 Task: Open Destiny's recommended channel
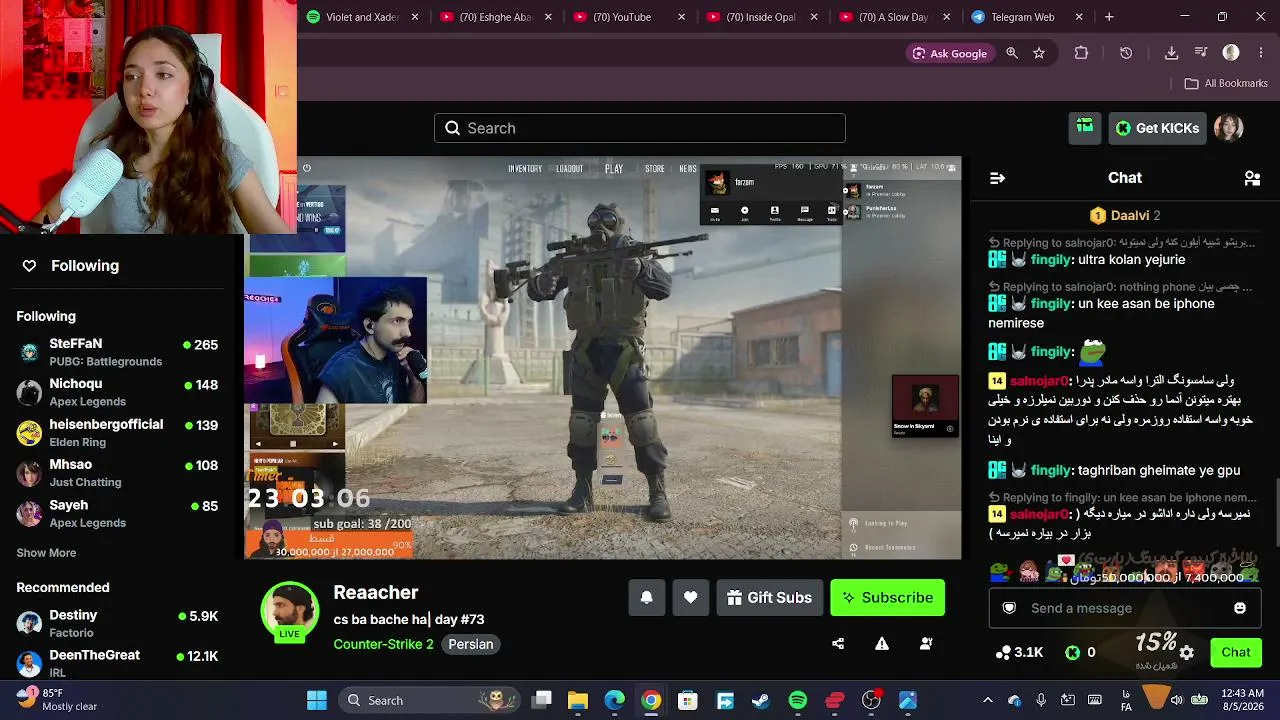(x=119, y=623)
